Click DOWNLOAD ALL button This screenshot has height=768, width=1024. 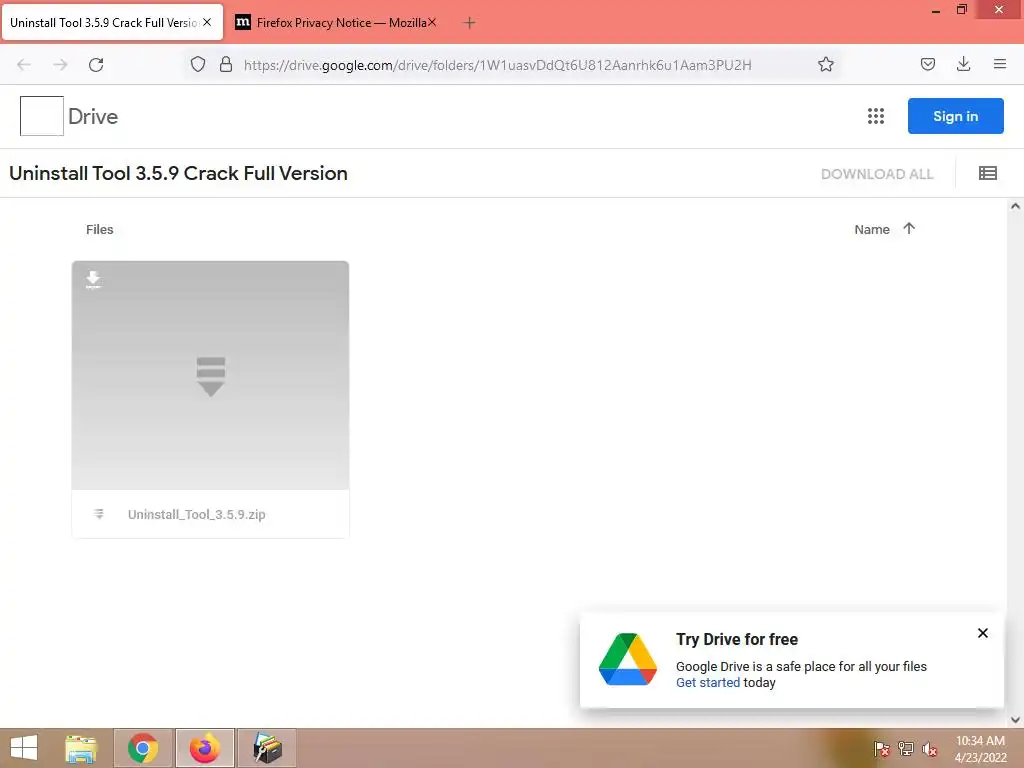877,174
